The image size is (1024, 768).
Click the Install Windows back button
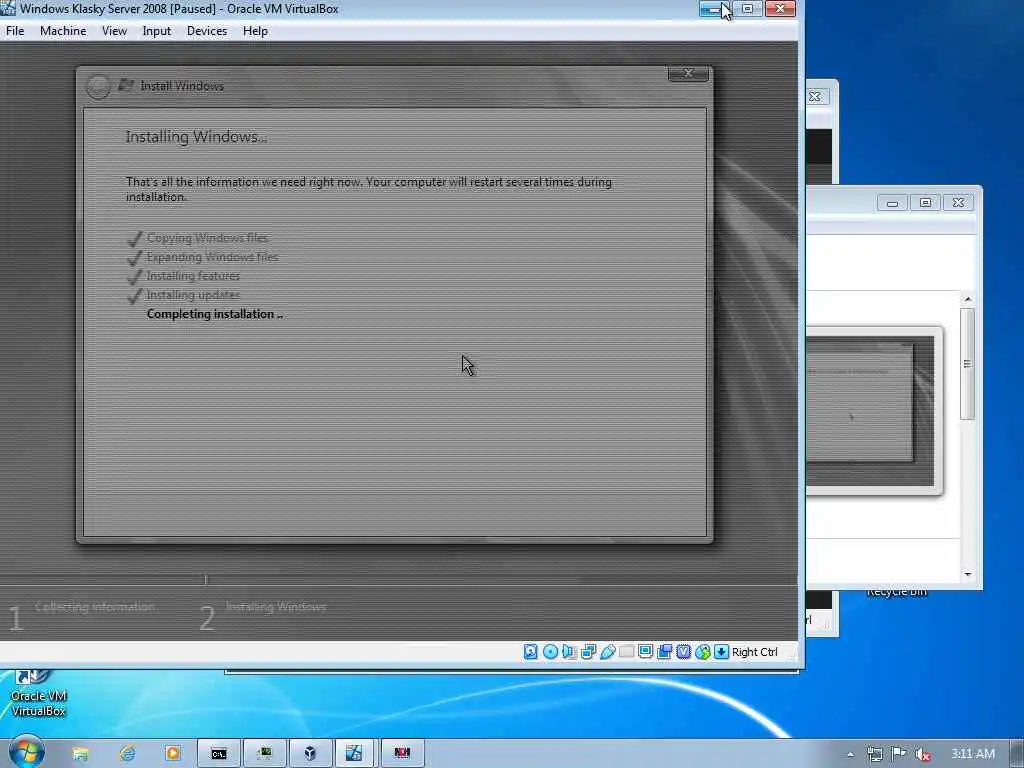tap(98, 87)
